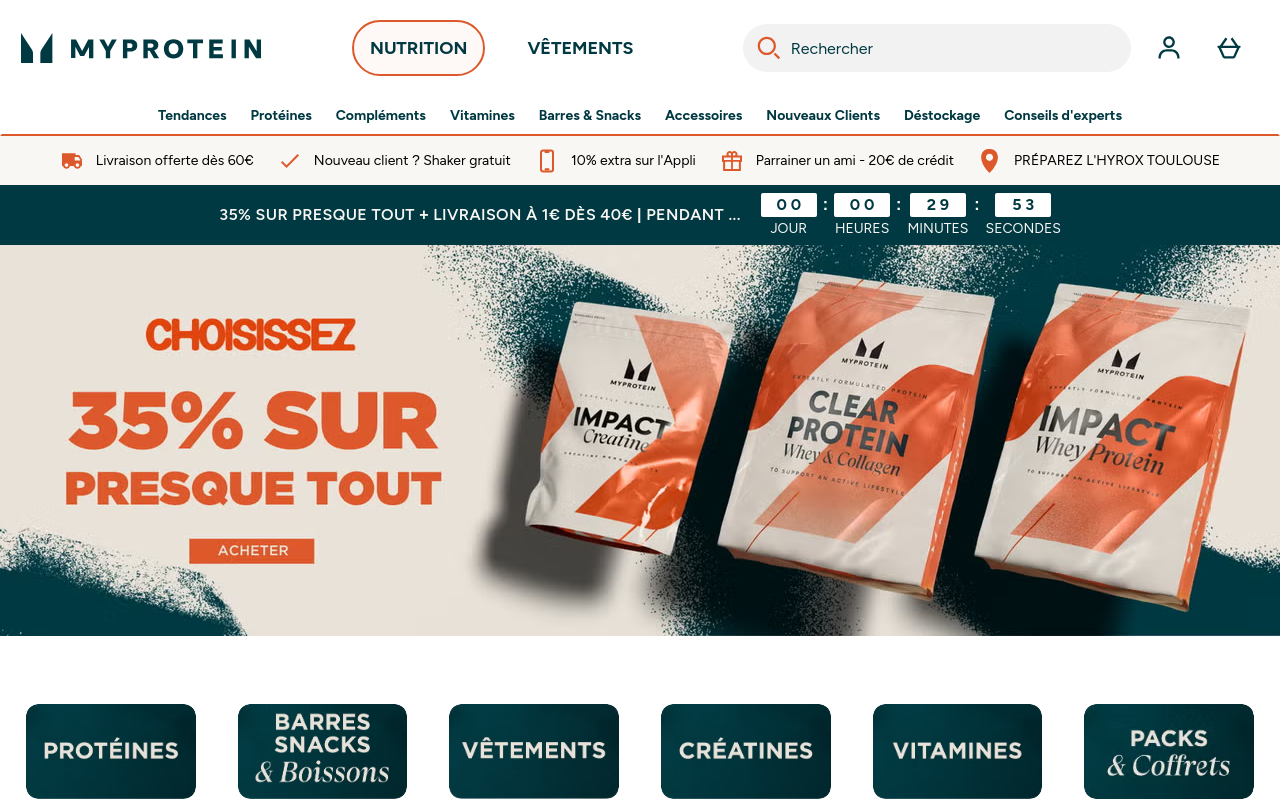Viewport: 1280px width, 800px height.
Task: Open the Déstockage menu item
Action: point(942,116)
